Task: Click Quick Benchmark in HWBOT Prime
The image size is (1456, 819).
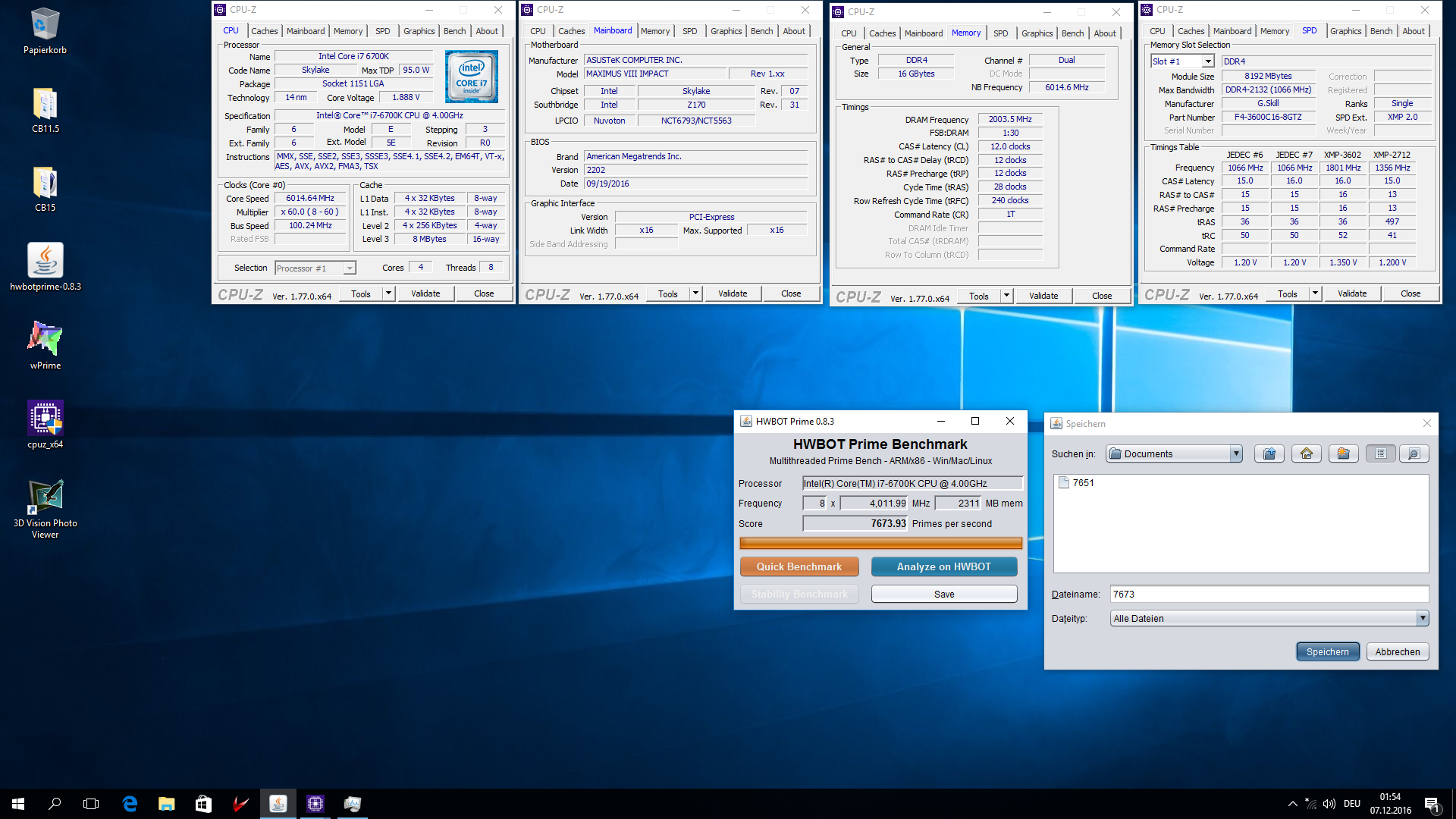Action: click(x=799, y=566)
